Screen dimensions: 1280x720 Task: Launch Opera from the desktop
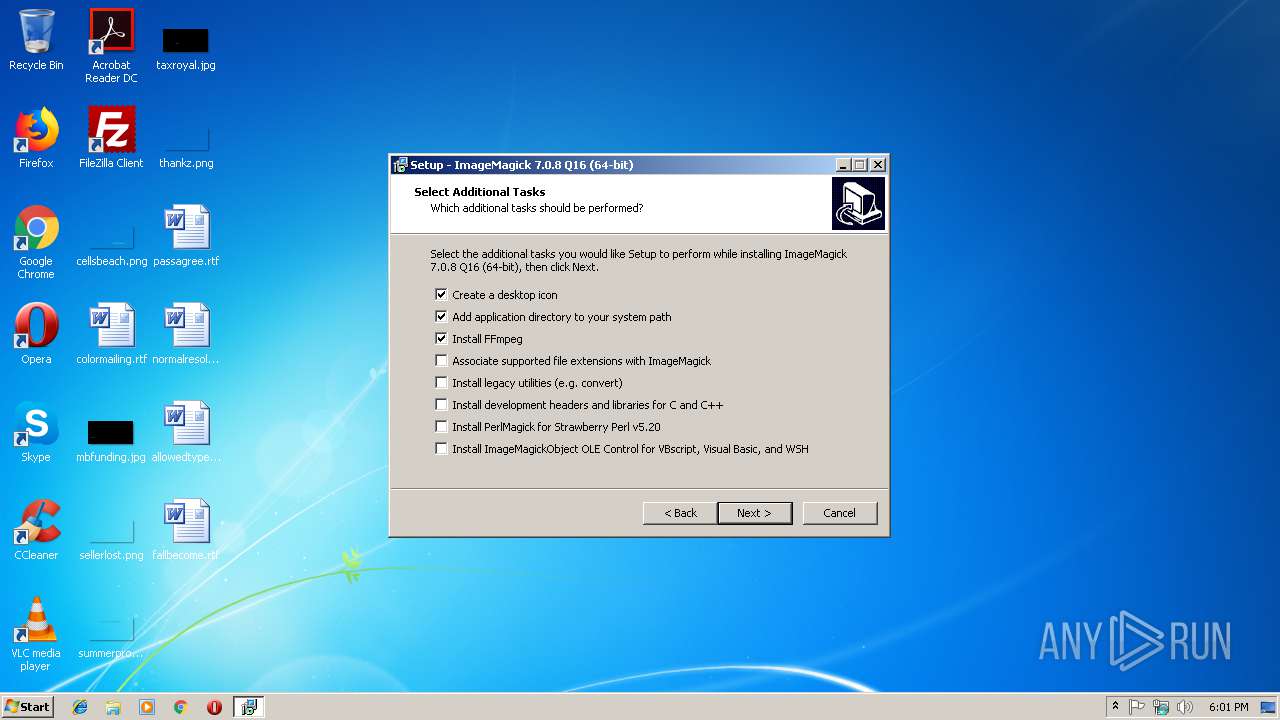click(36, 333)
